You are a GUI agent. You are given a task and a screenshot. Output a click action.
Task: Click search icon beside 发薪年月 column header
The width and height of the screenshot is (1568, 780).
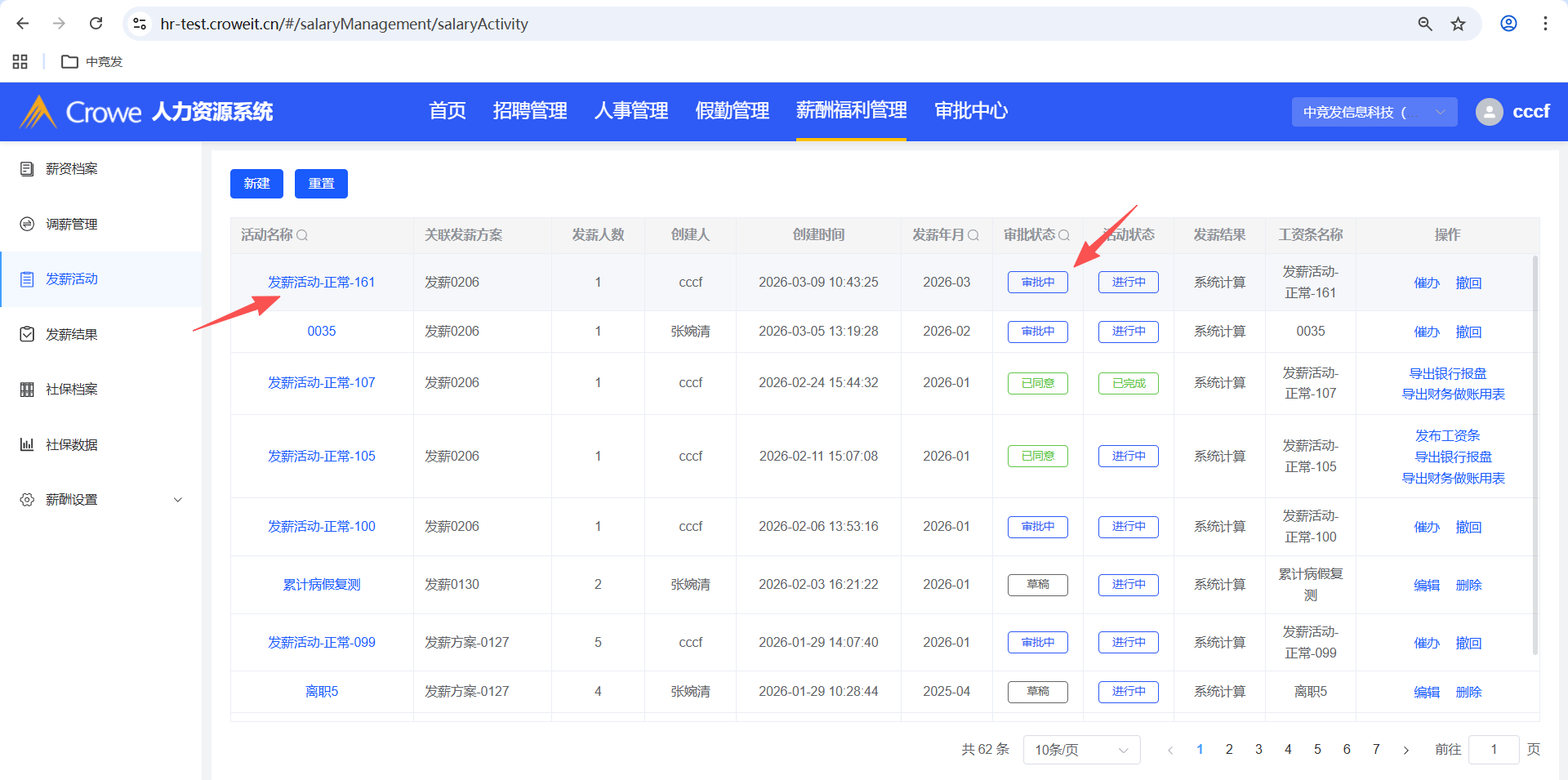(973, 235)
